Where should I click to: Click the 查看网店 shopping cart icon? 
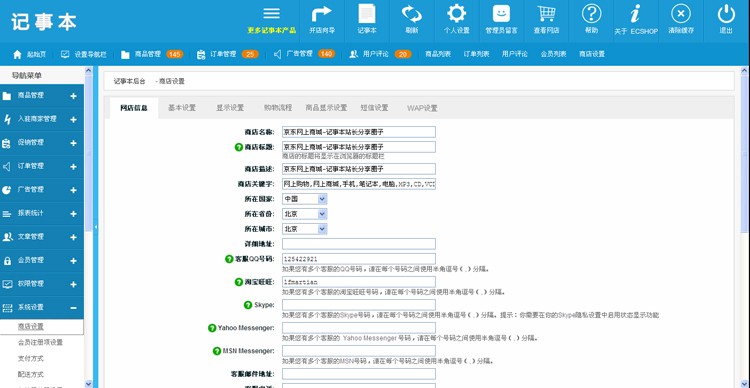(546, 13)
